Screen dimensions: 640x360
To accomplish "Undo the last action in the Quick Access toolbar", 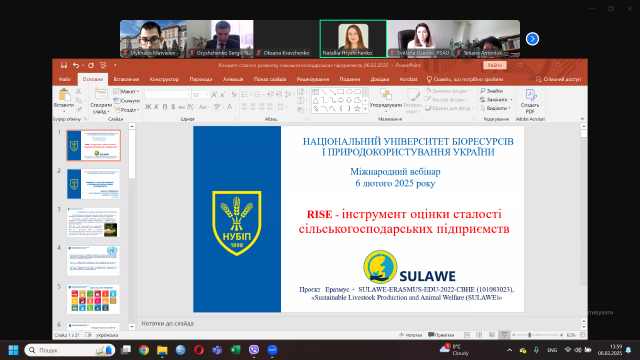I will point(76,65).
